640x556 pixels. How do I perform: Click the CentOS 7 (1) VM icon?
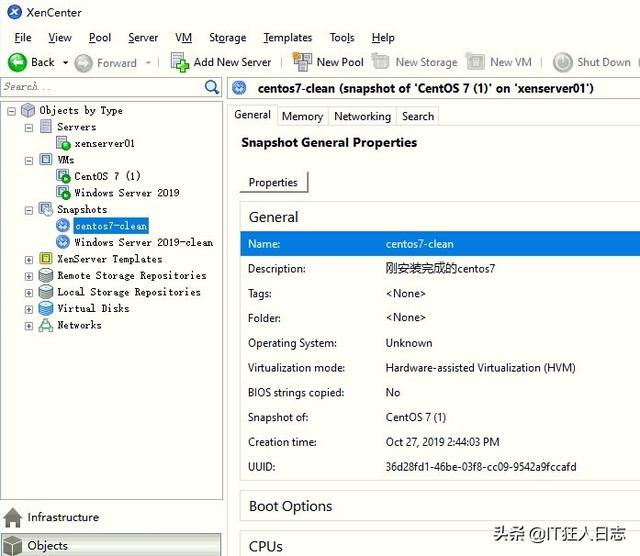(x=63, y=176)
